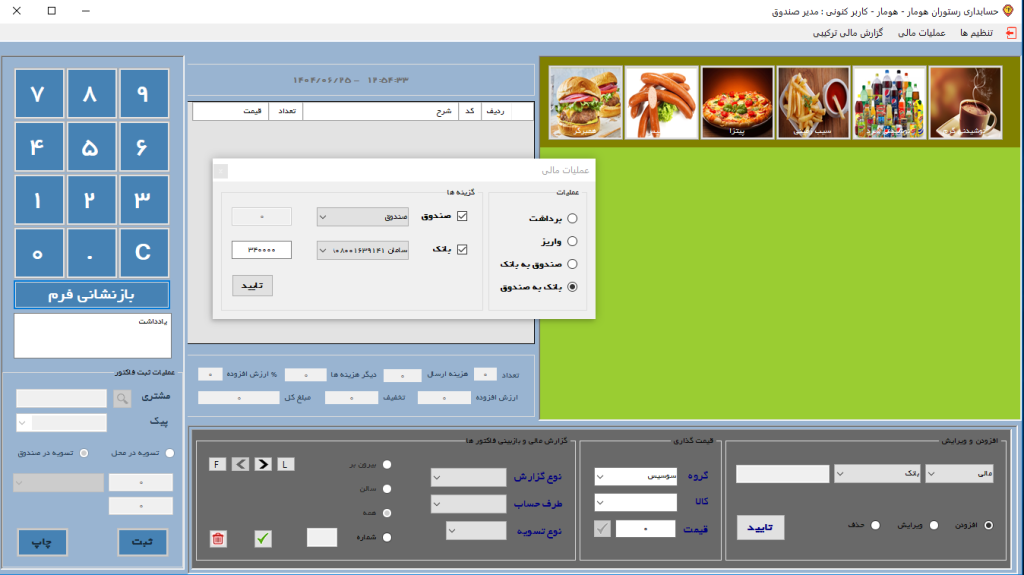1024x575 pixels.
Task: Open the pizza (پیتزا) category
Action: (x=737, y=102)
